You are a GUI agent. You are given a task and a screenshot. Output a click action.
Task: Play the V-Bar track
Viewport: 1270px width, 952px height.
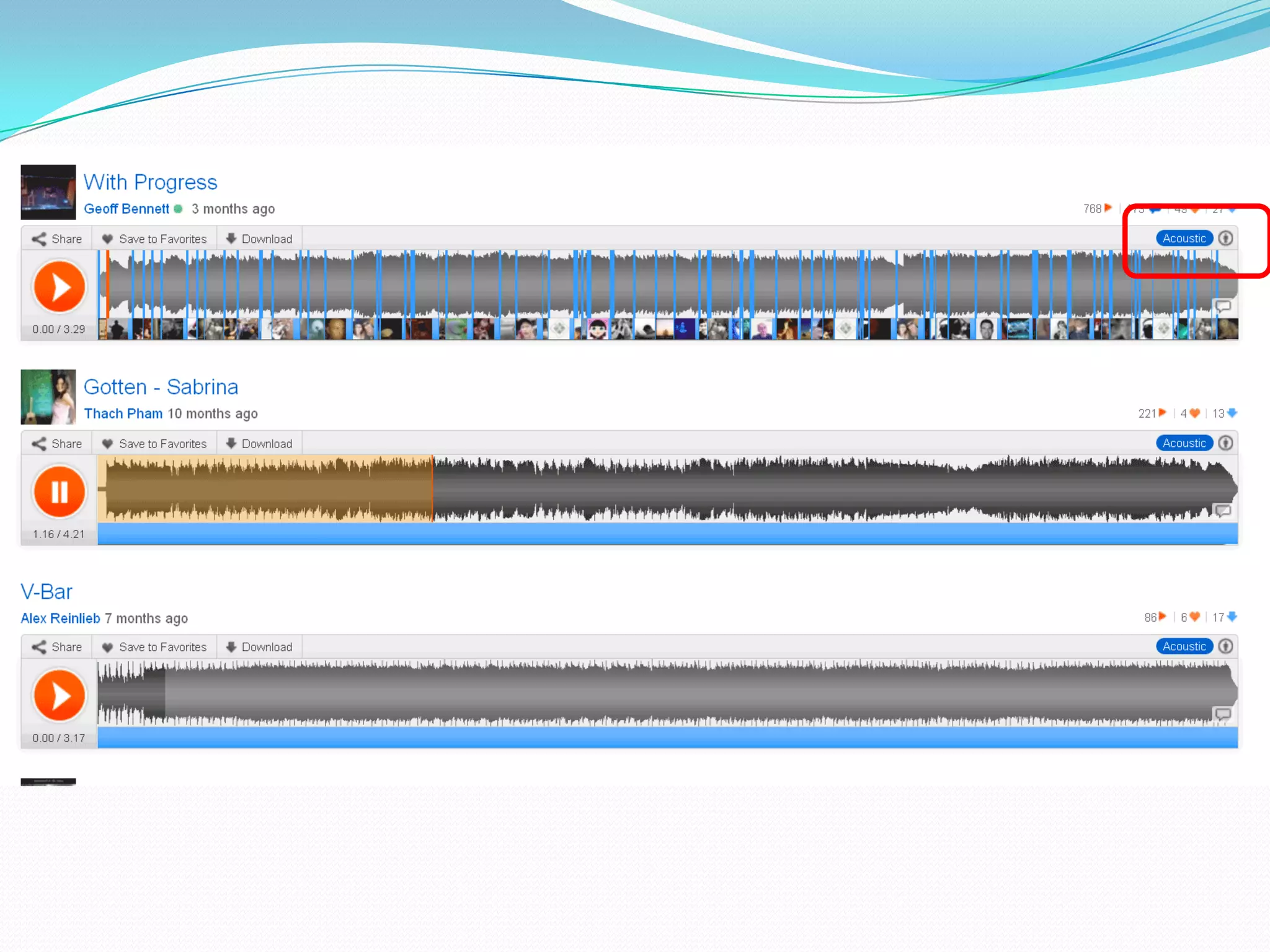pyautogui.click(x=59, y=695)
